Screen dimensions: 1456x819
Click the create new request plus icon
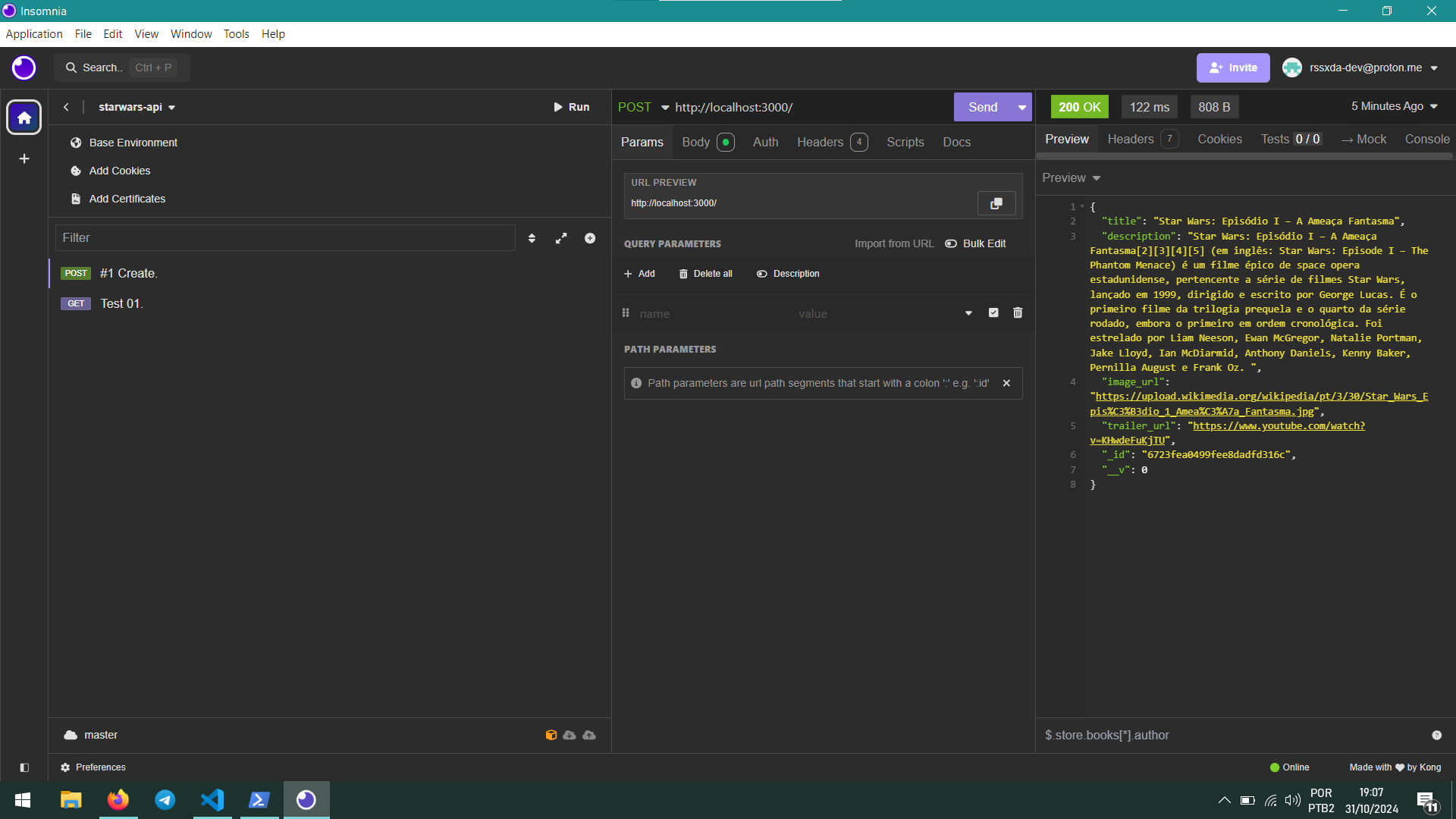tap(590, 238)
